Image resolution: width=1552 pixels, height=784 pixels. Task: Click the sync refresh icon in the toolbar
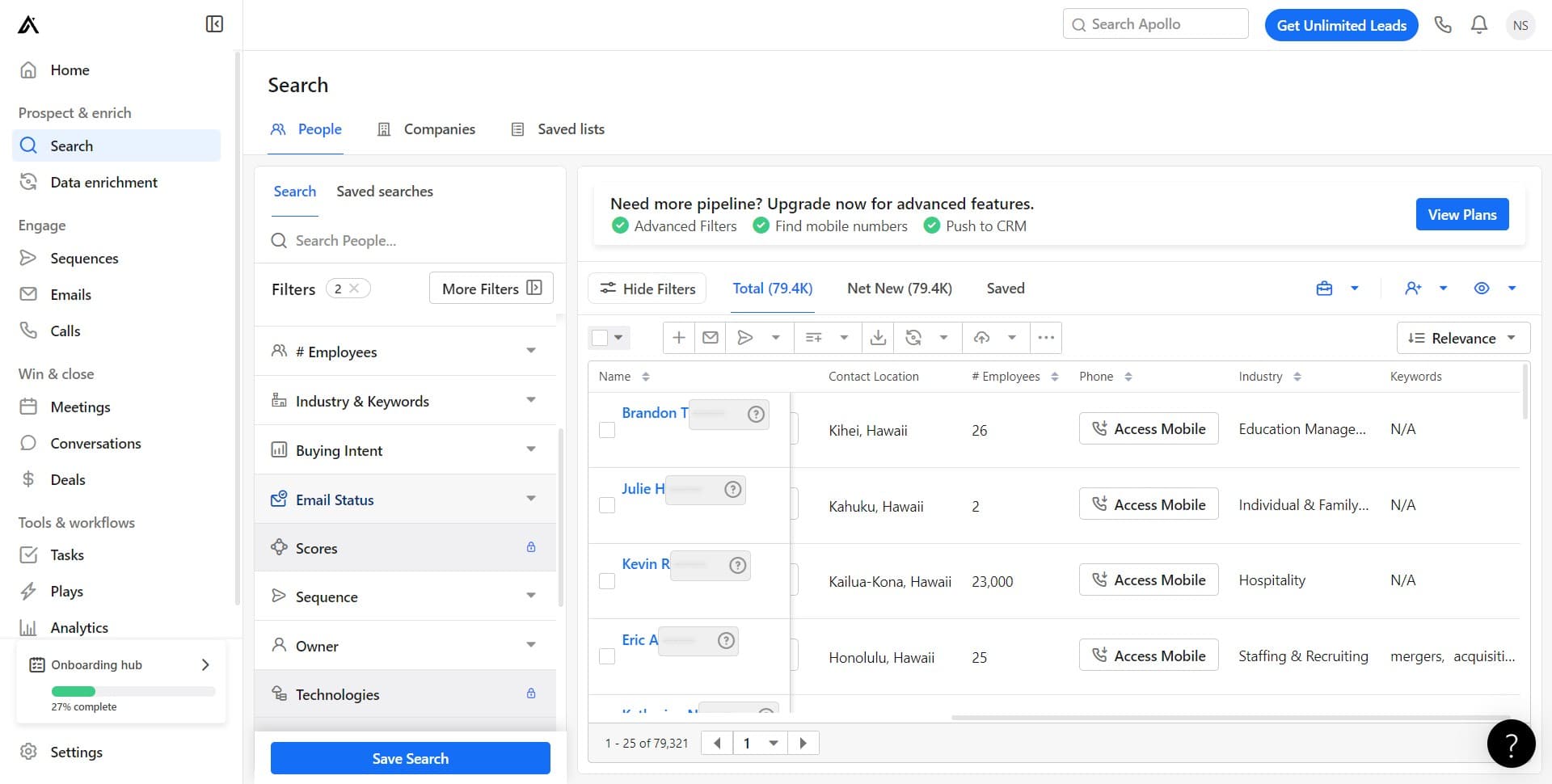[x=913, y=337]
